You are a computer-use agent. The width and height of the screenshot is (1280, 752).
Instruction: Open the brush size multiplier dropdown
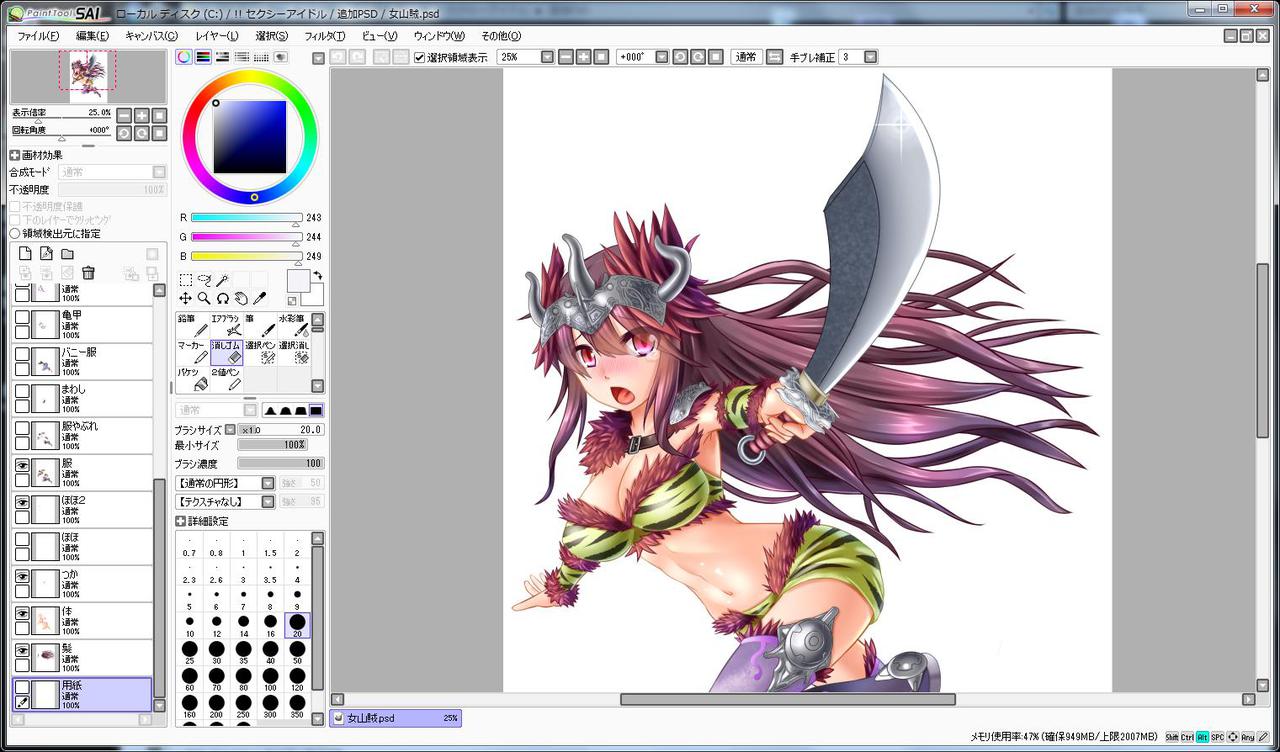coord(230,429)
